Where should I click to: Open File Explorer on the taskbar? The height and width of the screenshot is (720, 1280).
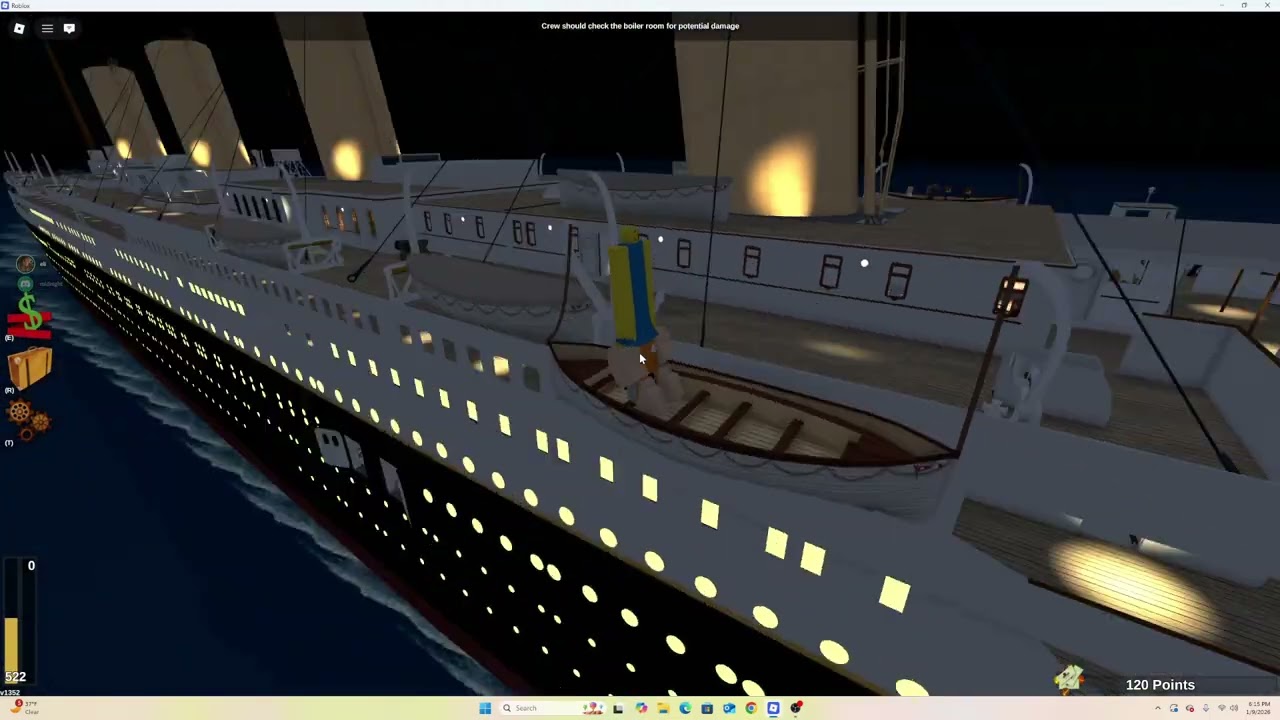(663, 708)
